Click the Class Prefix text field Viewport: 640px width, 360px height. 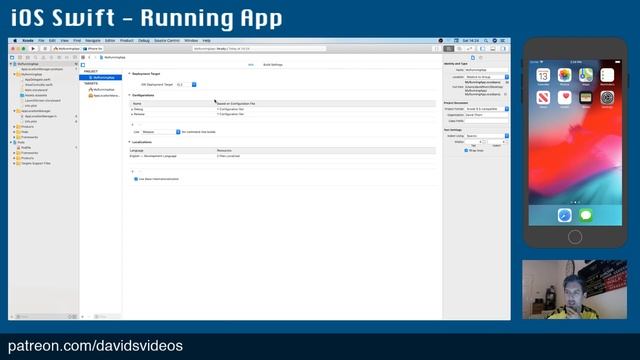(487, 121)
